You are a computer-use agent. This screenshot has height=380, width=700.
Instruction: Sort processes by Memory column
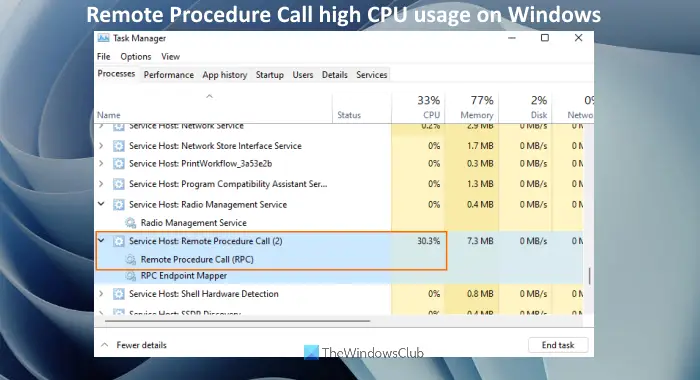pyautogui.click(x=472, y=108)
